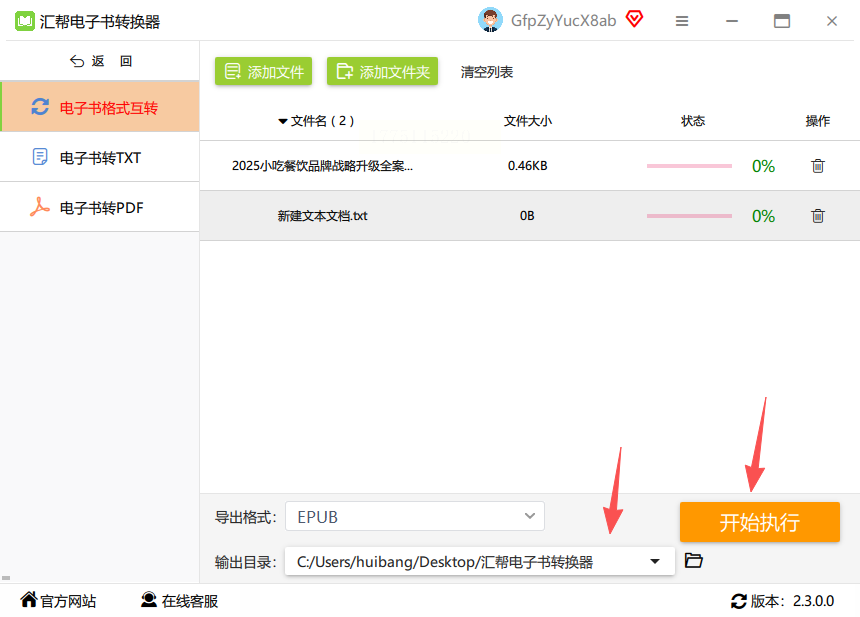Expand the 输出目录 path dropdown

coord(655,561)
